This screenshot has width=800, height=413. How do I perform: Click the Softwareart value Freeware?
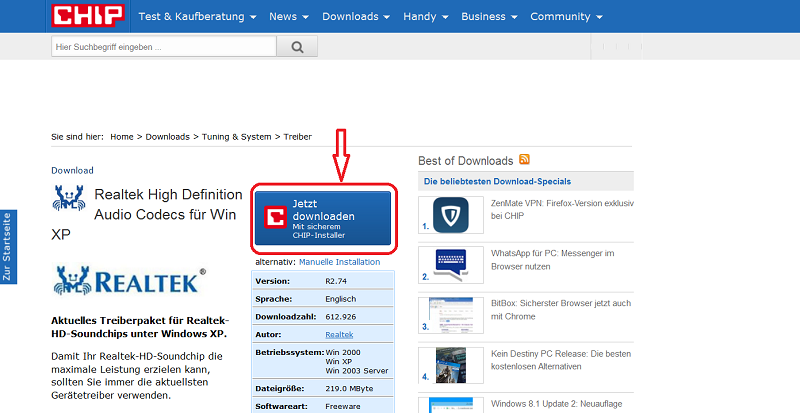343,406
